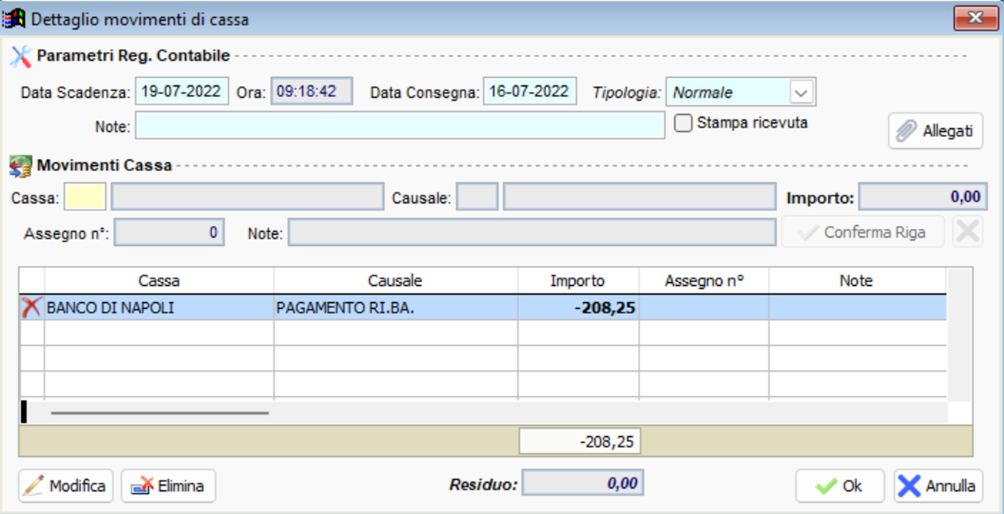This screenshot has height=514, width=1004.
Task: Click the grey X button beside Conferma Riga
Action: [968, 231]
